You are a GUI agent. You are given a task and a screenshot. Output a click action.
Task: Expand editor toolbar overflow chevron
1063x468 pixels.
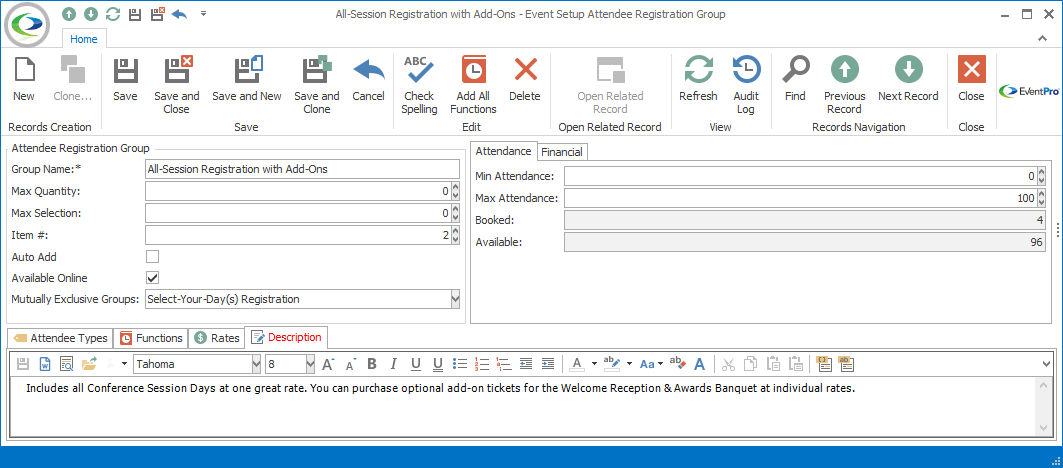(x=1045, y=364)
